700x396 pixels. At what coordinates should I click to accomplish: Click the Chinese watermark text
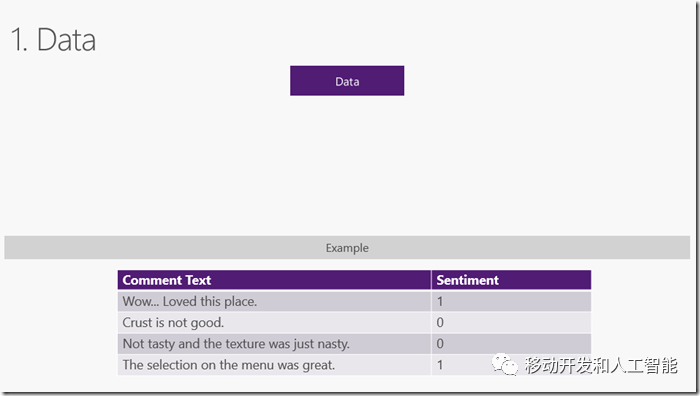601,365
